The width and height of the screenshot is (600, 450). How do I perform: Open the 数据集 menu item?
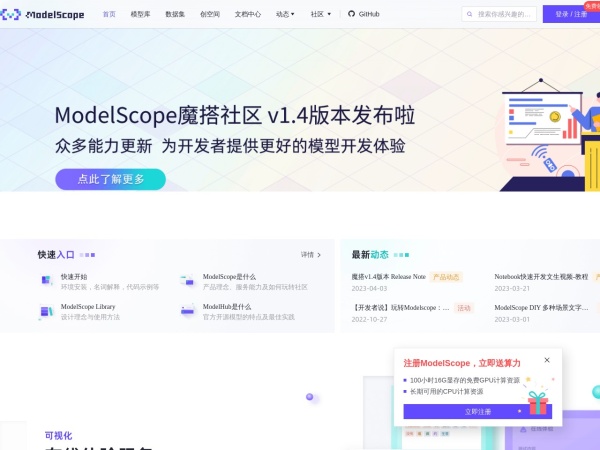175,14
